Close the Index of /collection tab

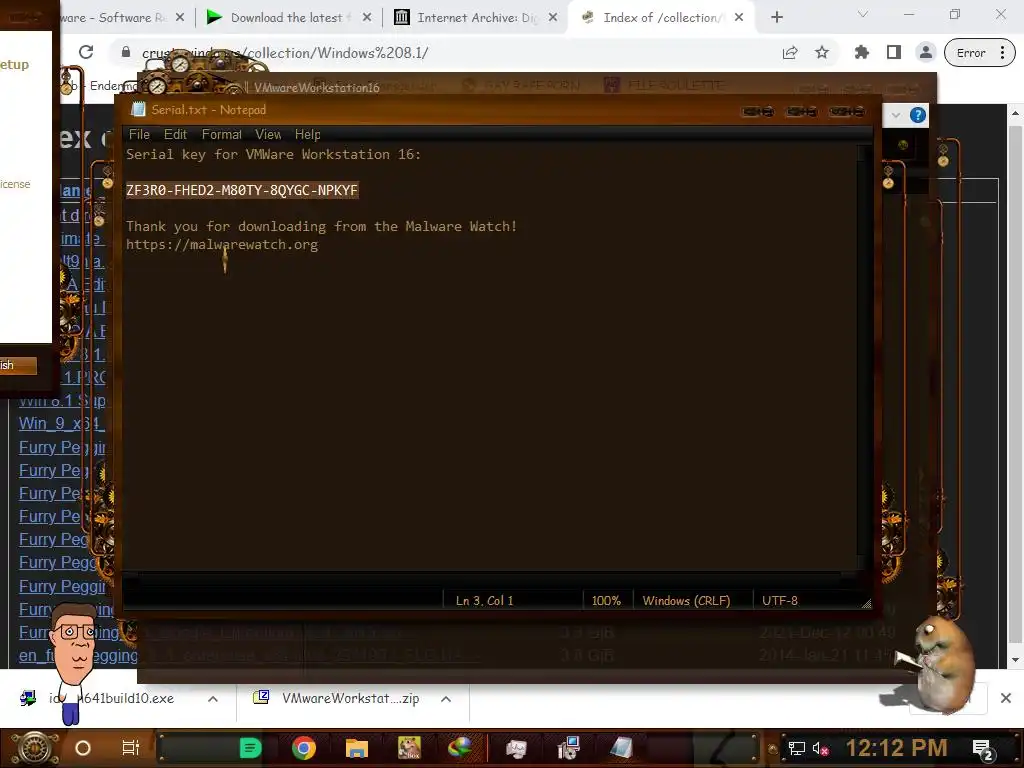tap(739, 18)
